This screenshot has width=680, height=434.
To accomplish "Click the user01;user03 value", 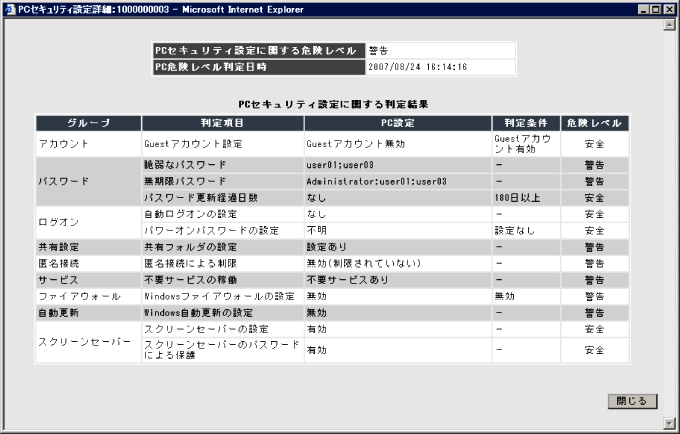I will point(340,165).
